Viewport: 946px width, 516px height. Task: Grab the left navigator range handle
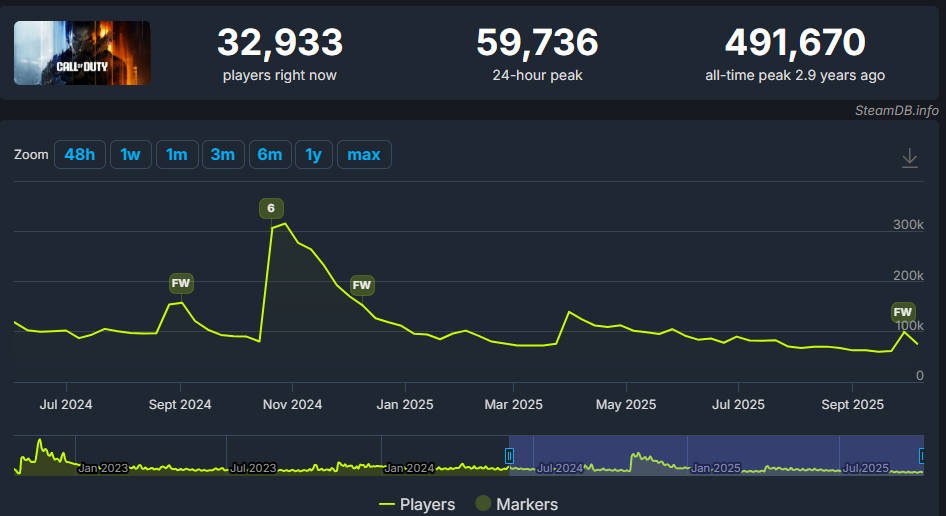pos(509,456)
